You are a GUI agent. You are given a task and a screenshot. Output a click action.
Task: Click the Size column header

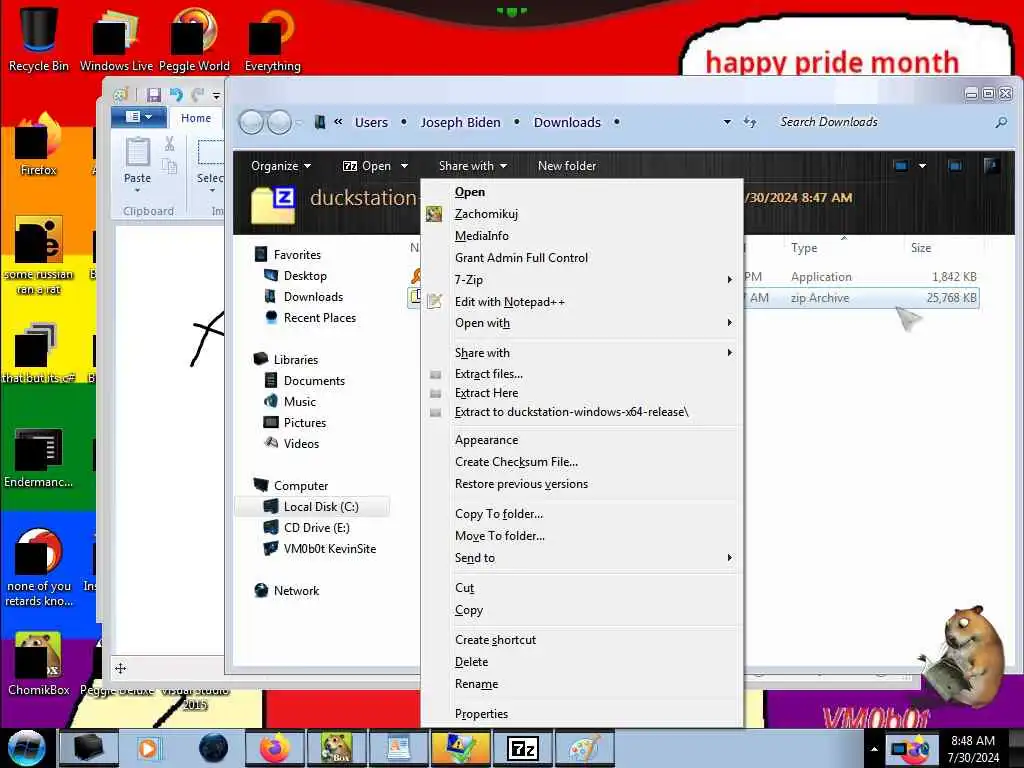click(x=921, y=248)
